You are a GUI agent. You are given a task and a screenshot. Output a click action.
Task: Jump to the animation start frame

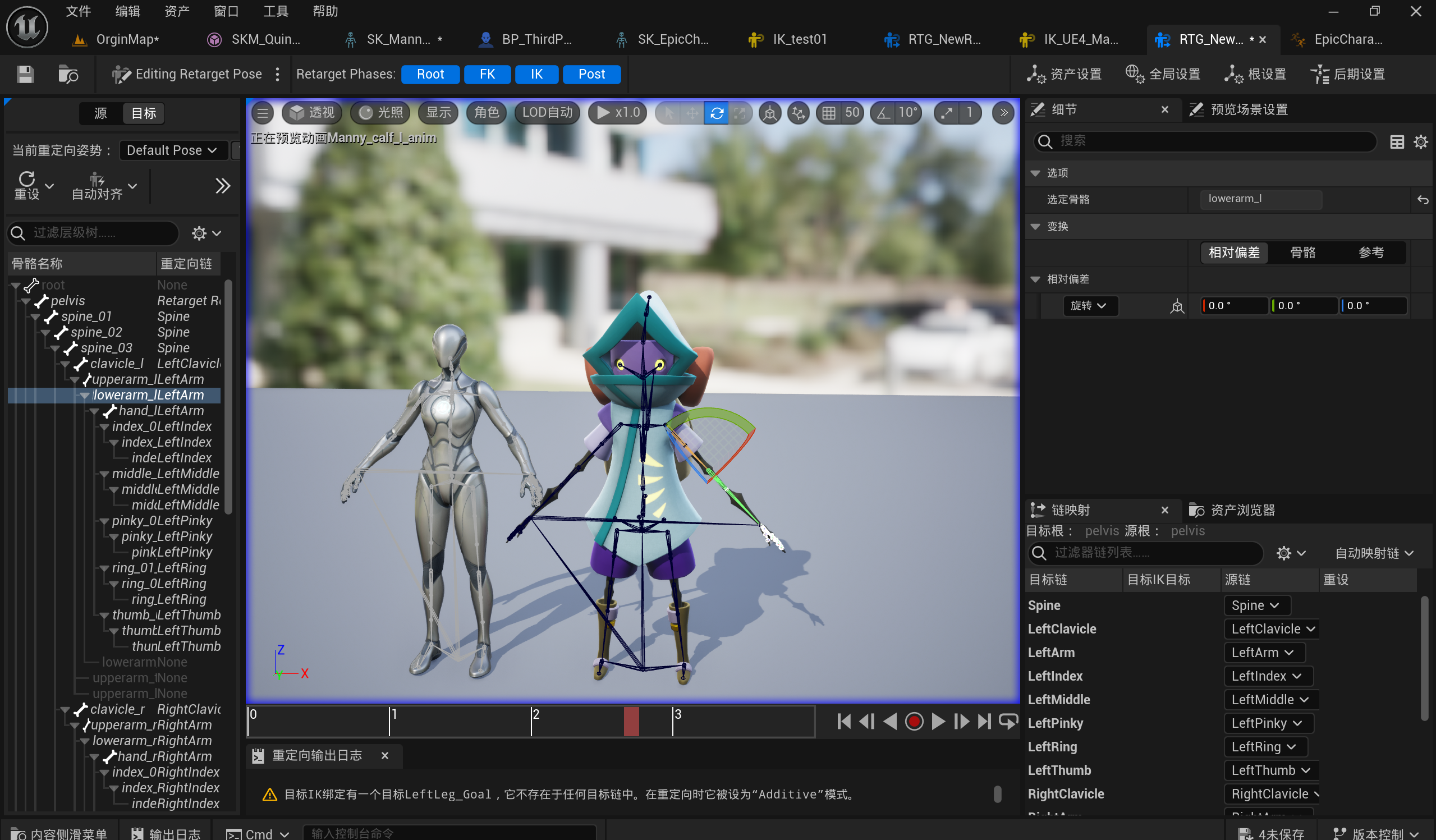point(844,722)
